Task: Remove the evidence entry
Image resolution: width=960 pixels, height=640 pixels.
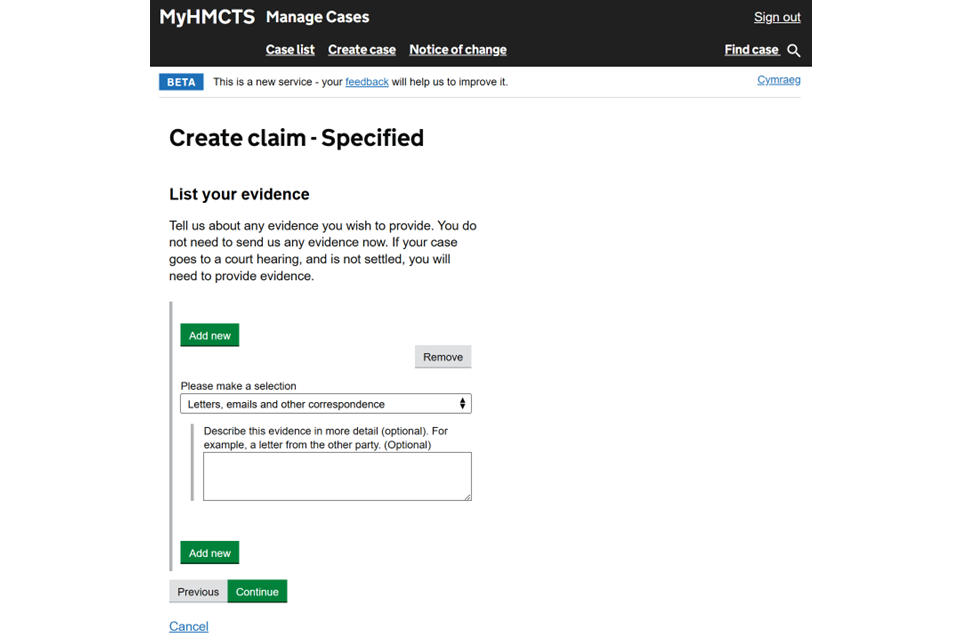Action: [443, 357]
